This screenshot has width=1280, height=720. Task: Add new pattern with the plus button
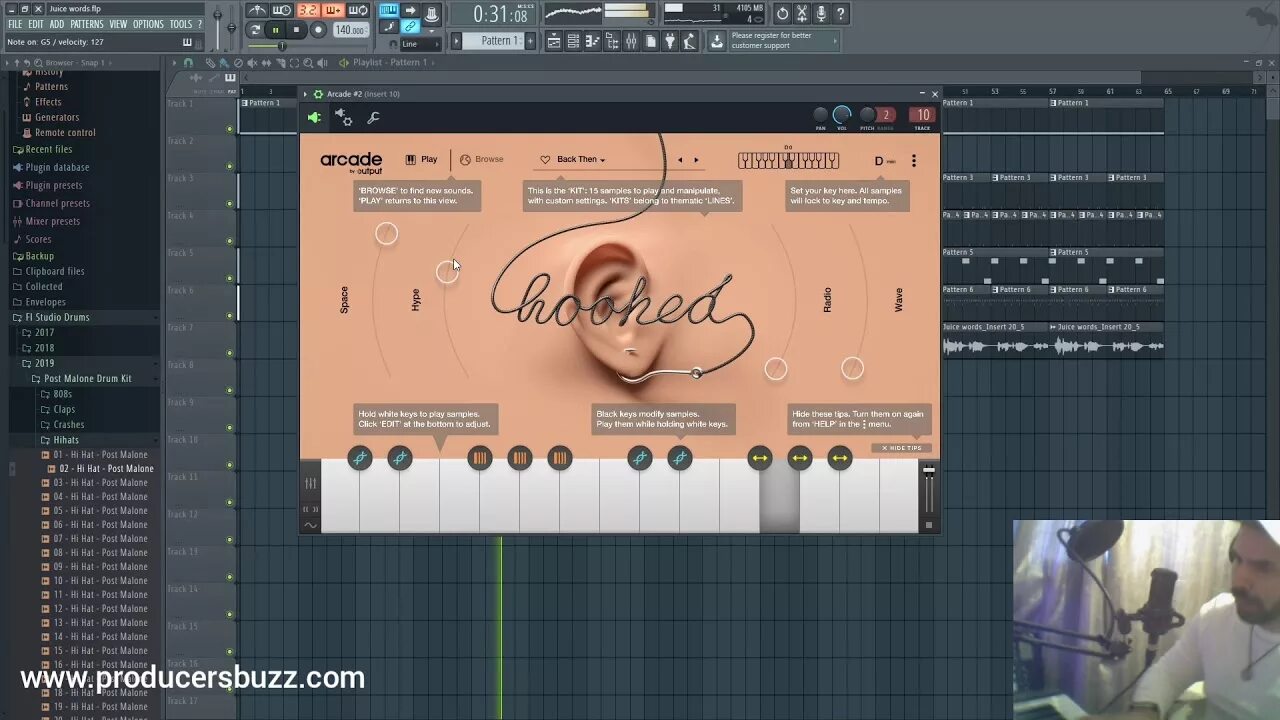pos(530,41)
